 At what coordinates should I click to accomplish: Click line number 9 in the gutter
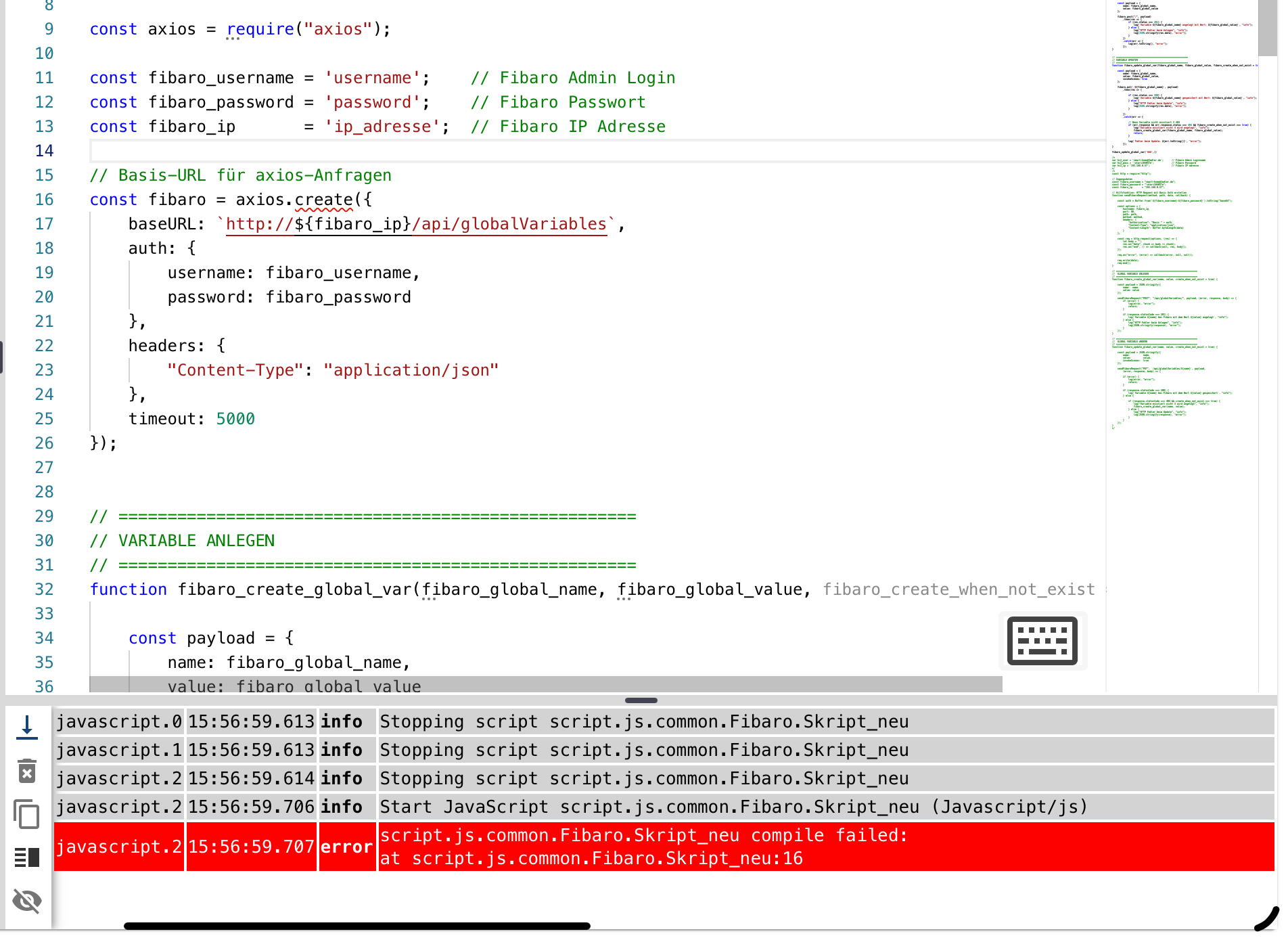click(49, 29)
